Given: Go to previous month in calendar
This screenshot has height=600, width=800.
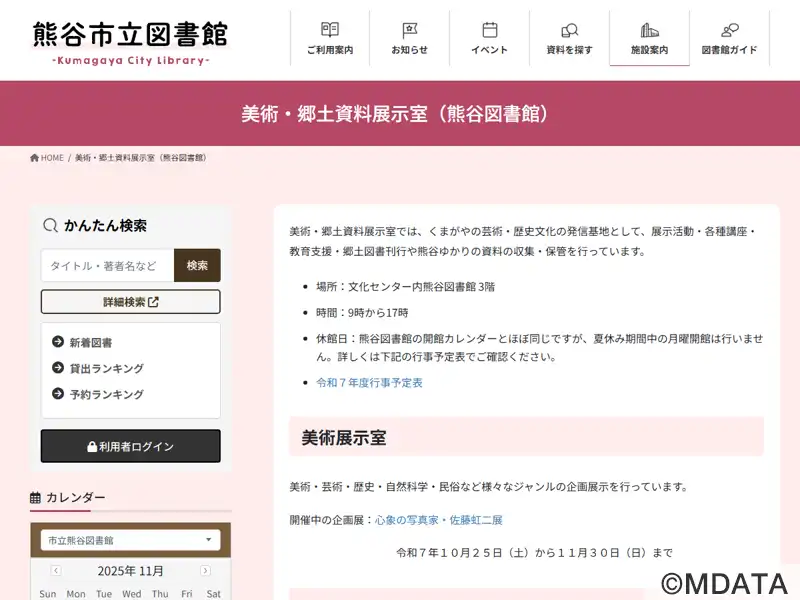Looking at the screenshot, I should pos(56,571).
